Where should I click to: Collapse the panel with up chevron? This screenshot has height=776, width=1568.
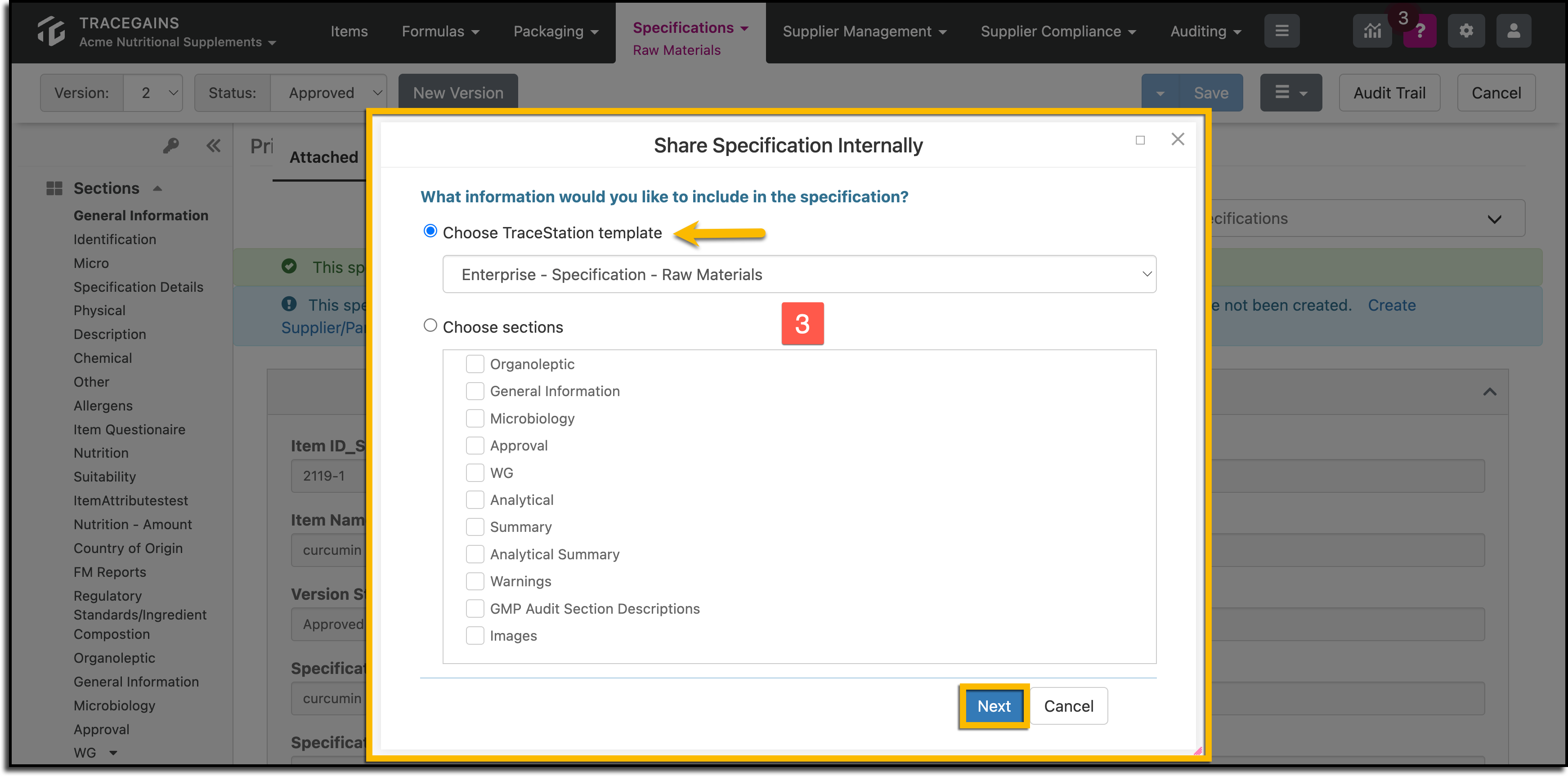coord(1489,392)
